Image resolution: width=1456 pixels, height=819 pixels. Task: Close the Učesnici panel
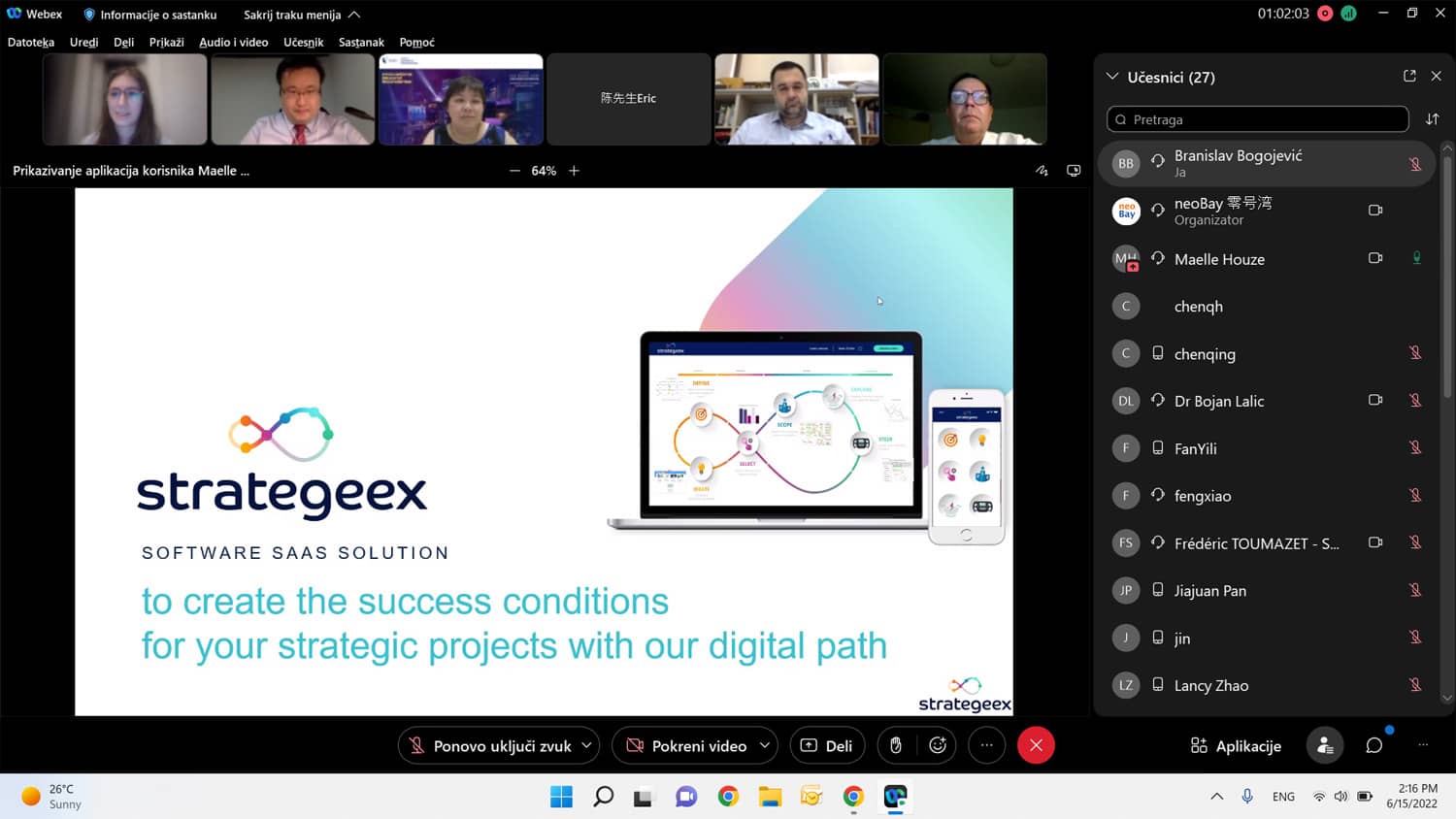point(1437,76)
